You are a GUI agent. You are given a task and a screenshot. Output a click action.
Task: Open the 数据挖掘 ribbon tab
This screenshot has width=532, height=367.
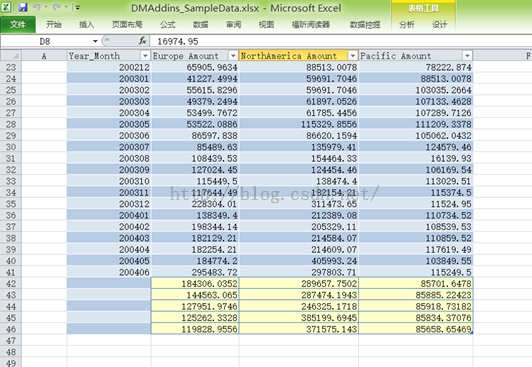[x=365, y=24]
